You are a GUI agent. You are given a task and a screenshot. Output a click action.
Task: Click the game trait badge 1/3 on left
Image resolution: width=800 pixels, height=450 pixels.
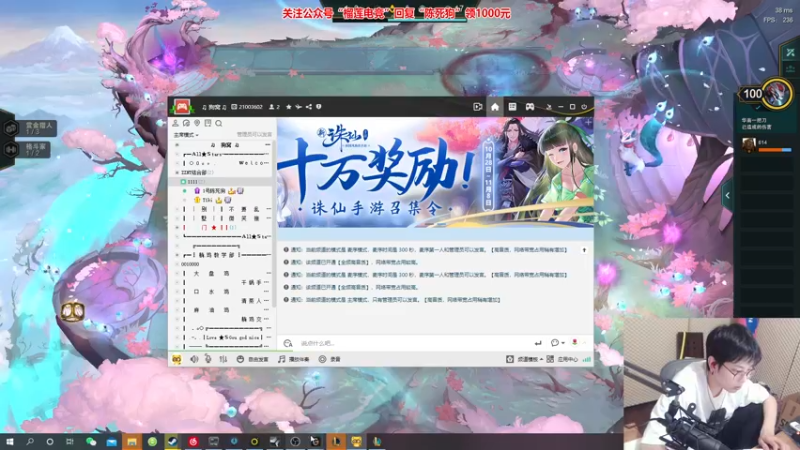pyautogui.click(x=29, y=128)
